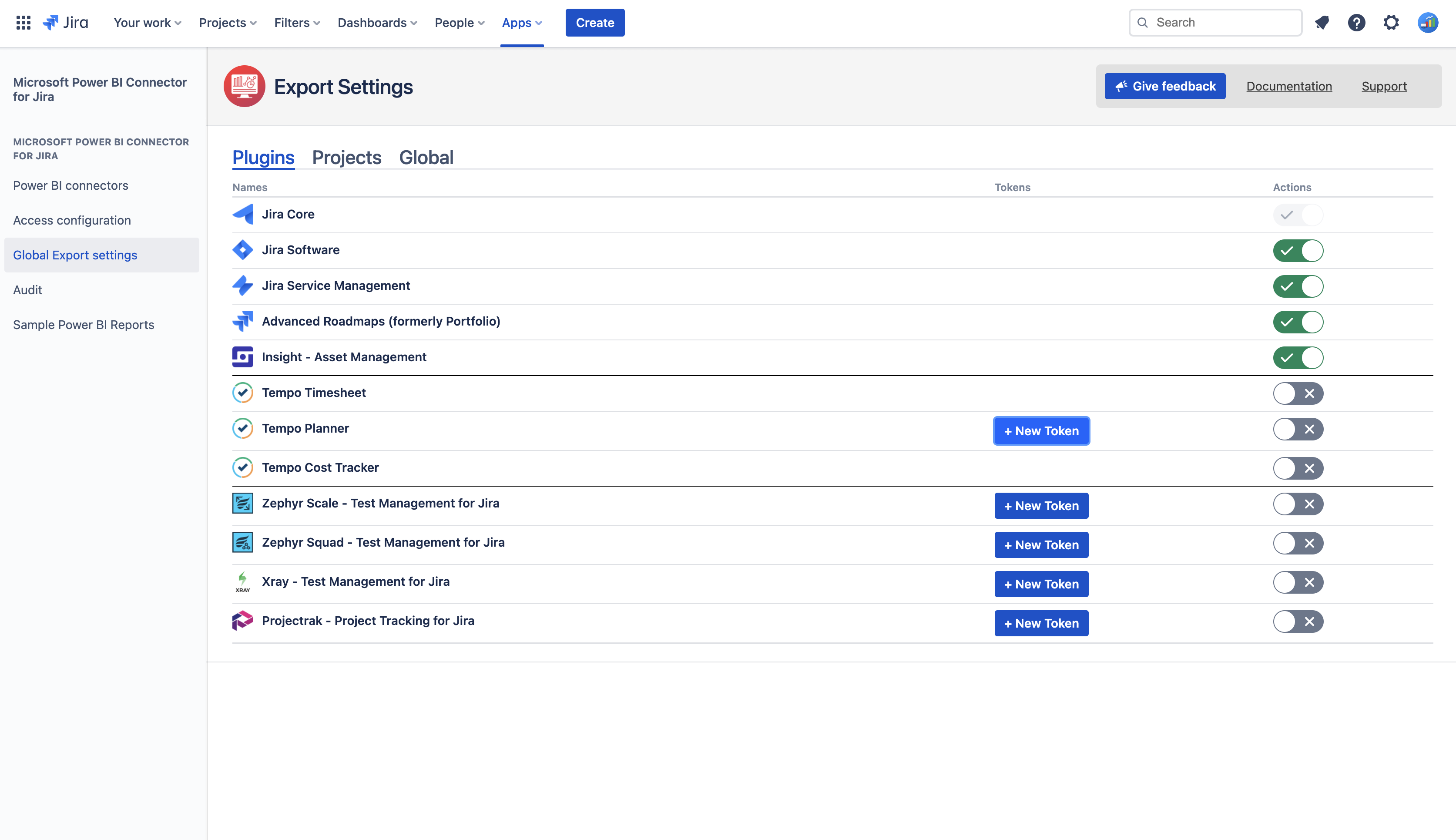Switch to the Projects settings tab
Image resolution: width=1456 pixels, height=840 pixels.
click(346, 158)
